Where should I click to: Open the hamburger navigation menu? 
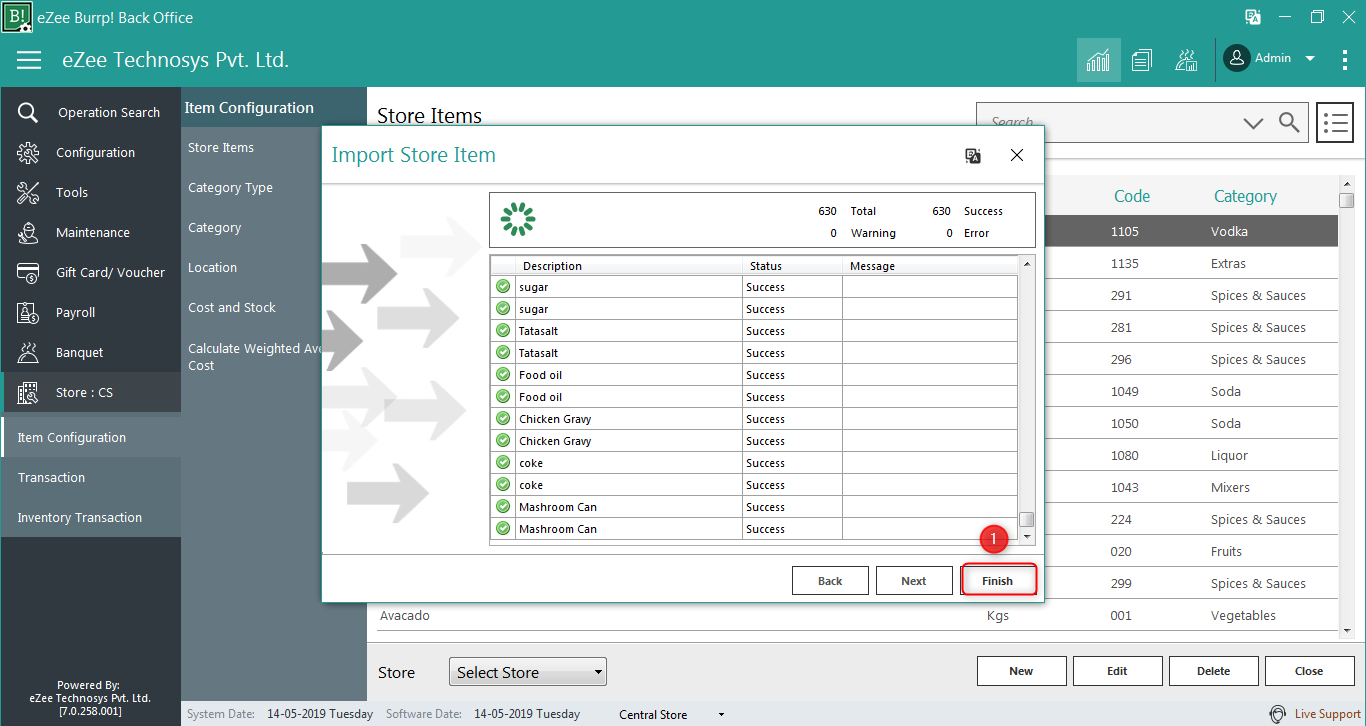tap(29, 60)
